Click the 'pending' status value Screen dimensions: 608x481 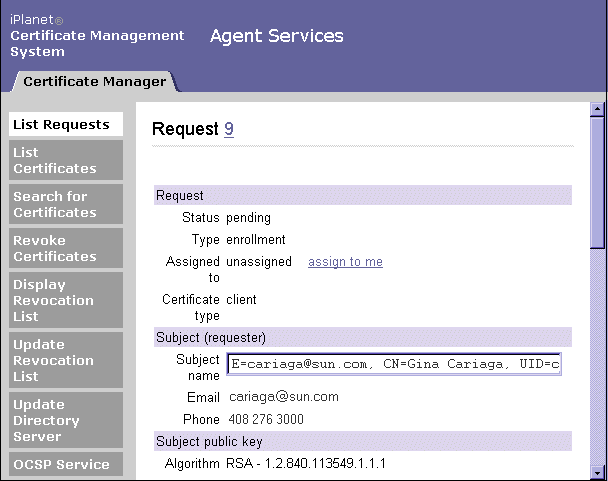coord(248,218)
